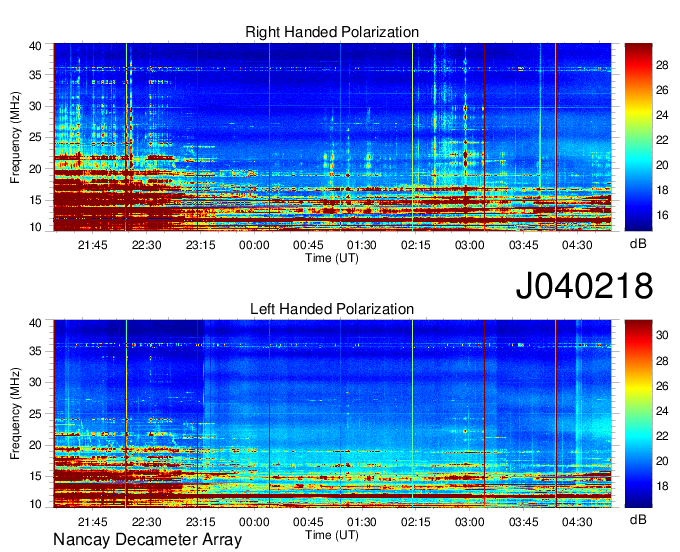Click the 00:45 time tick of Left Handed plot
This screenshot has width=680, height=552.
coord(308,522)
